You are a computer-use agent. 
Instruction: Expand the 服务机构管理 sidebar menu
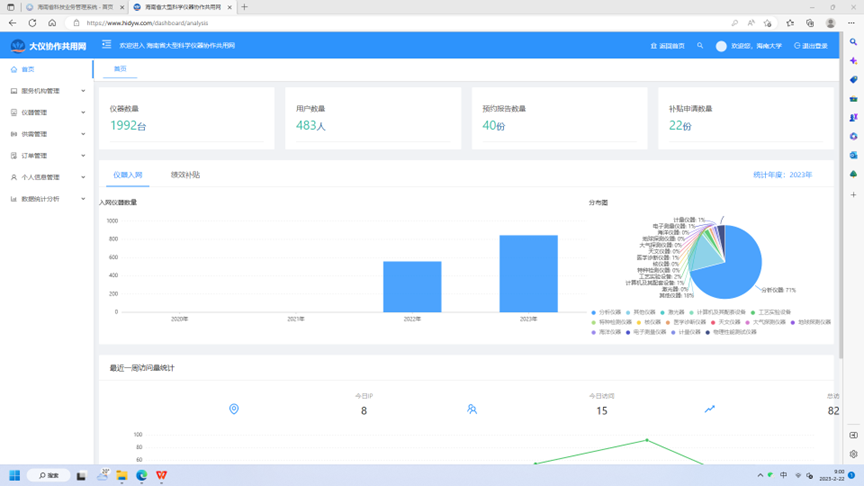tap(46, 91)
